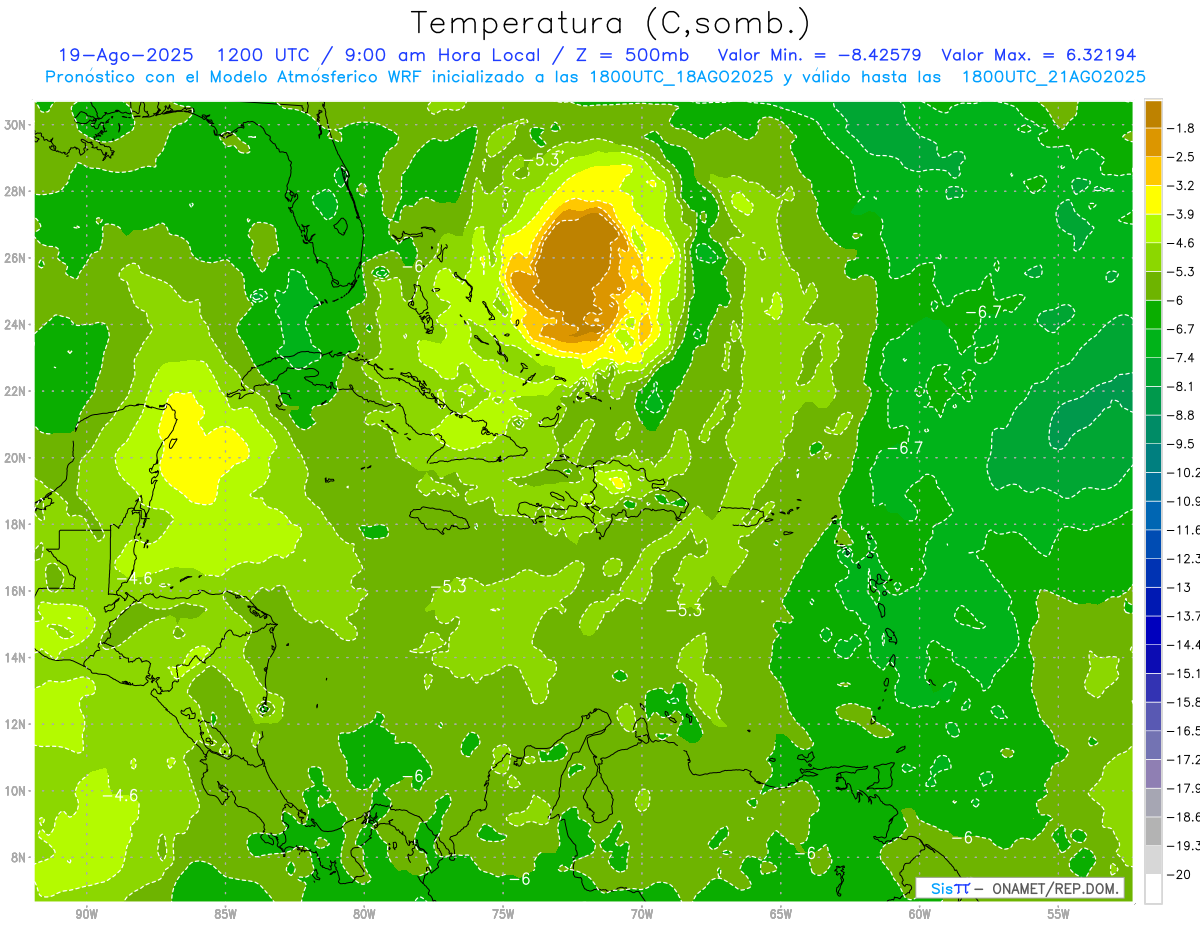Click the 80W longitude axis label
Image resolution: width=1200 pixels, height=927 pixels.
pos(364,914)
